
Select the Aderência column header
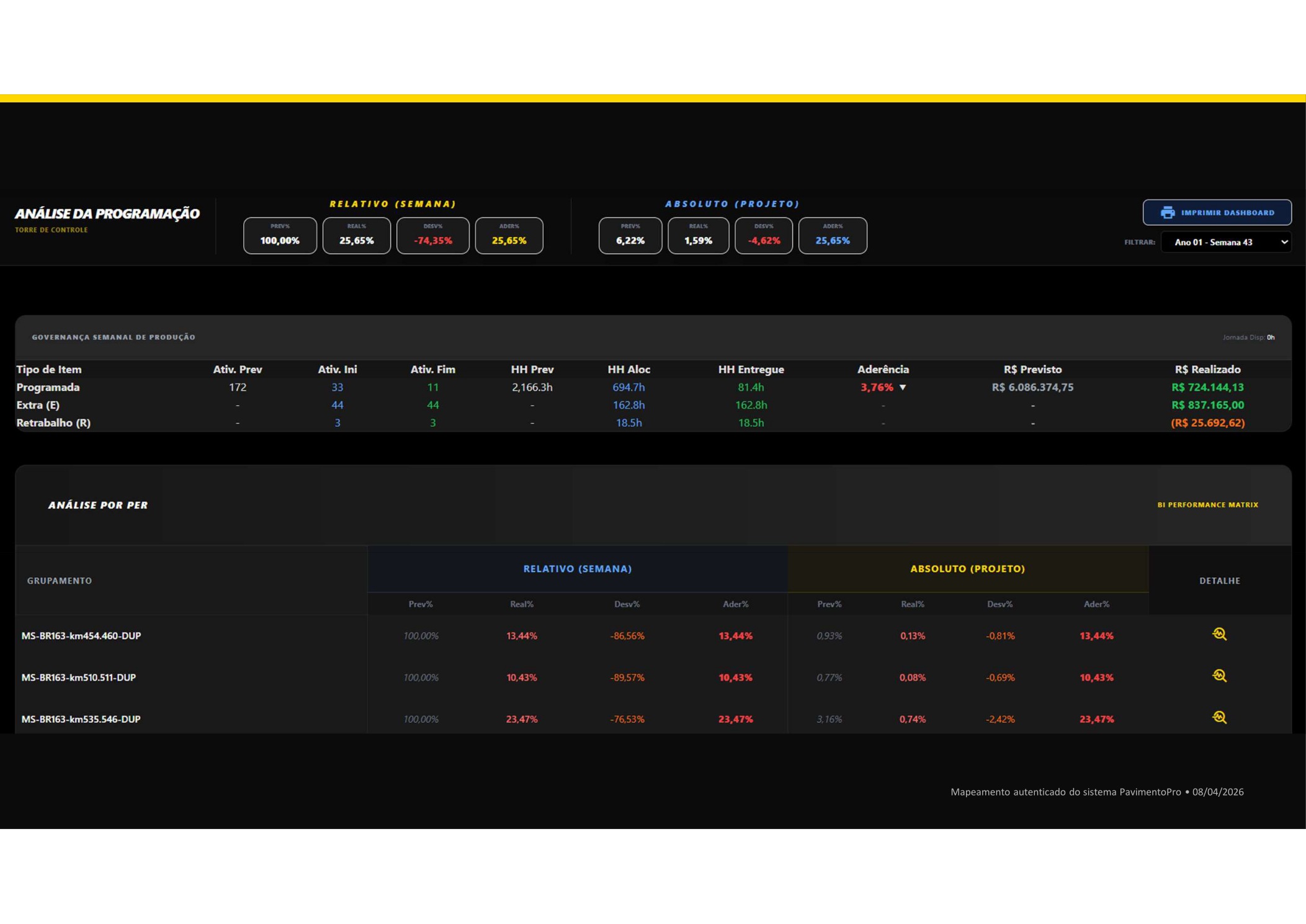(883, 369)
